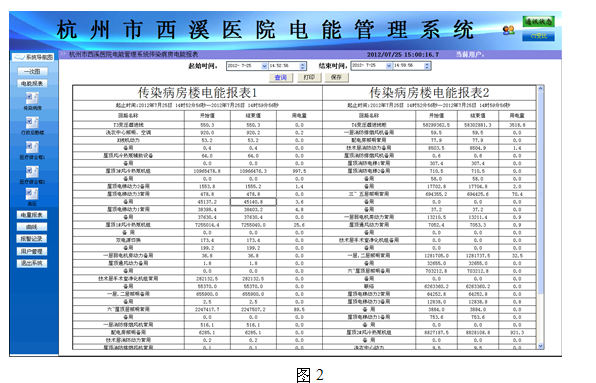Screen dimensions: 596x383
Task: Select the 电能报表 sidebar item
Action: [32, 83]
